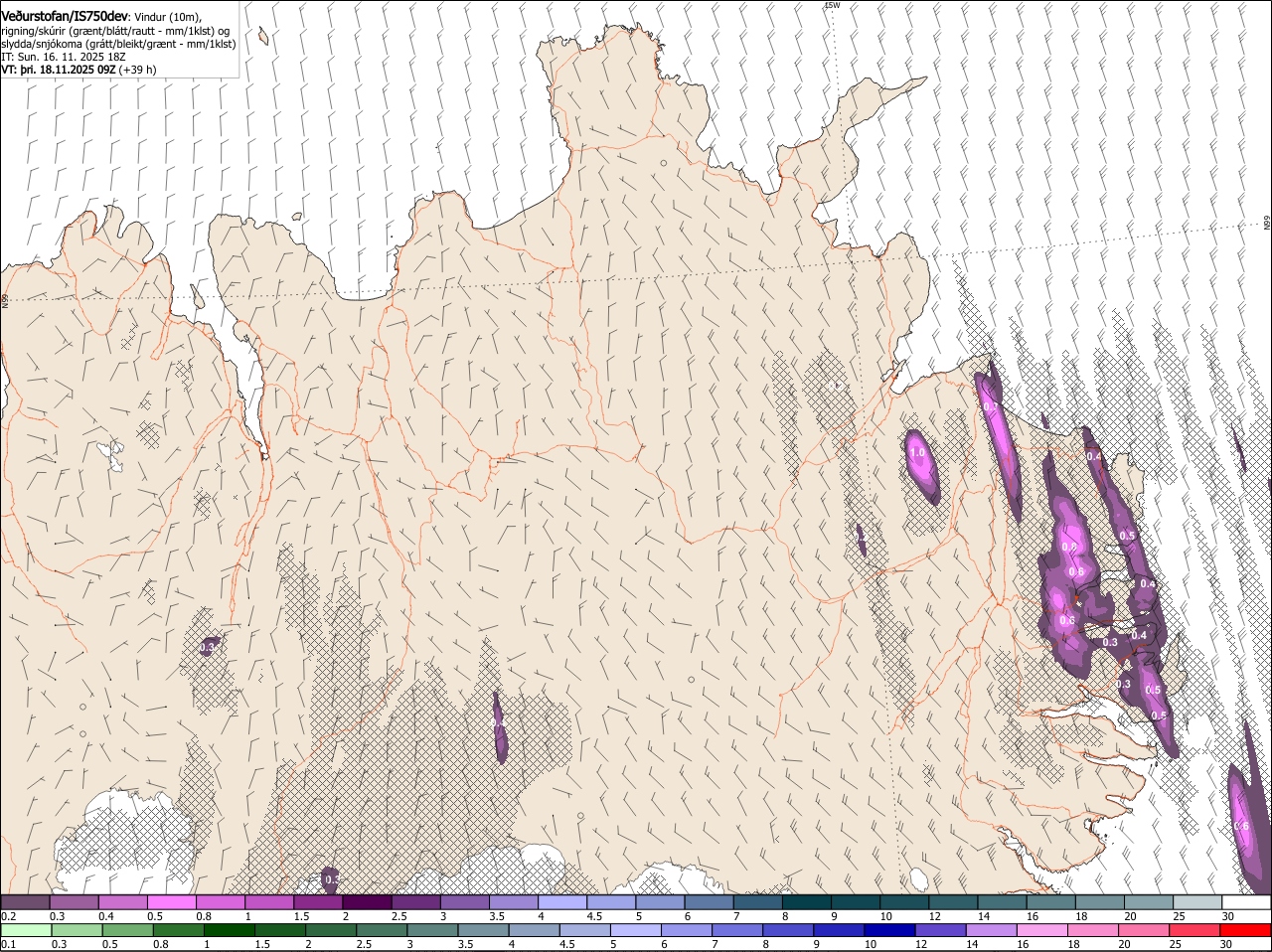Screen dimensions: 1272x952
Task: Click the darkest green swatch starting at 1
Action: [229, 931]
